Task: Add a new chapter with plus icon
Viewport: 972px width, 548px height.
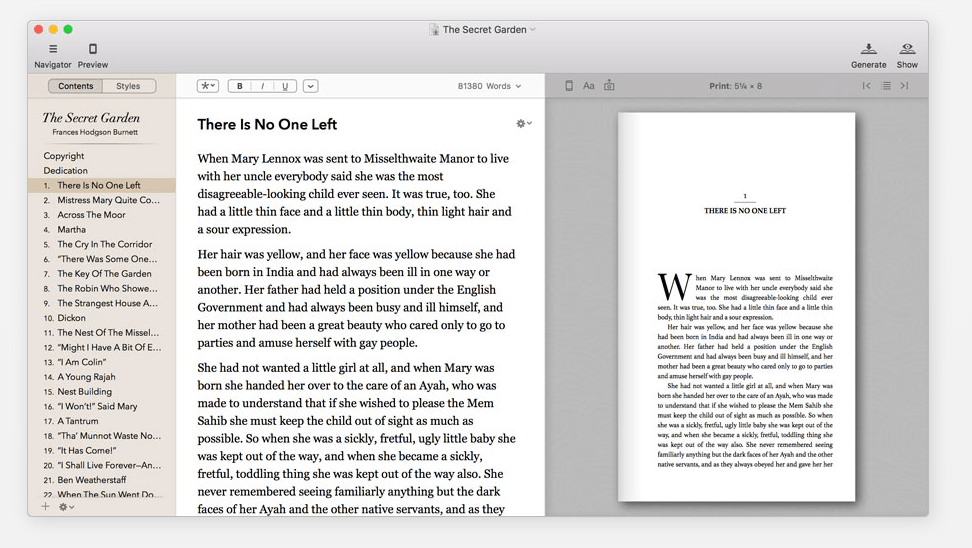Action: point(45,506)
